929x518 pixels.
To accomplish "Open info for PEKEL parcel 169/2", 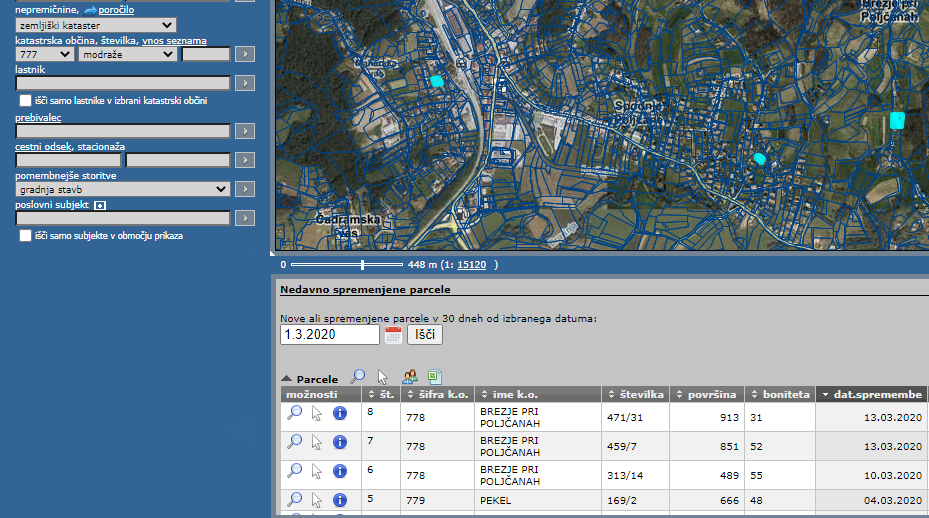I will pyautogui.click(x=339, y=499).
